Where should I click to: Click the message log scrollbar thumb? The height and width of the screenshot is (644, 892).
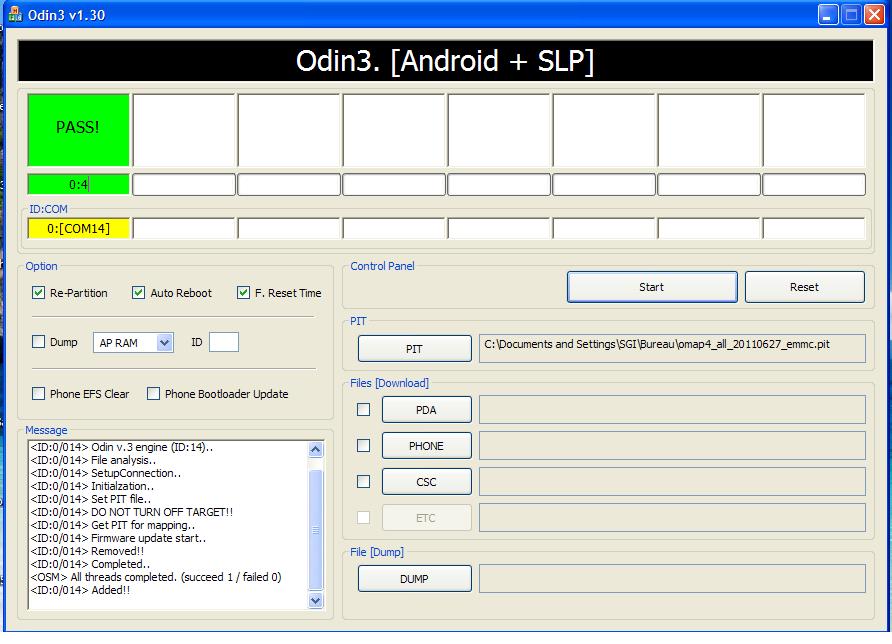pyautogui.click(x=316, y=530)
